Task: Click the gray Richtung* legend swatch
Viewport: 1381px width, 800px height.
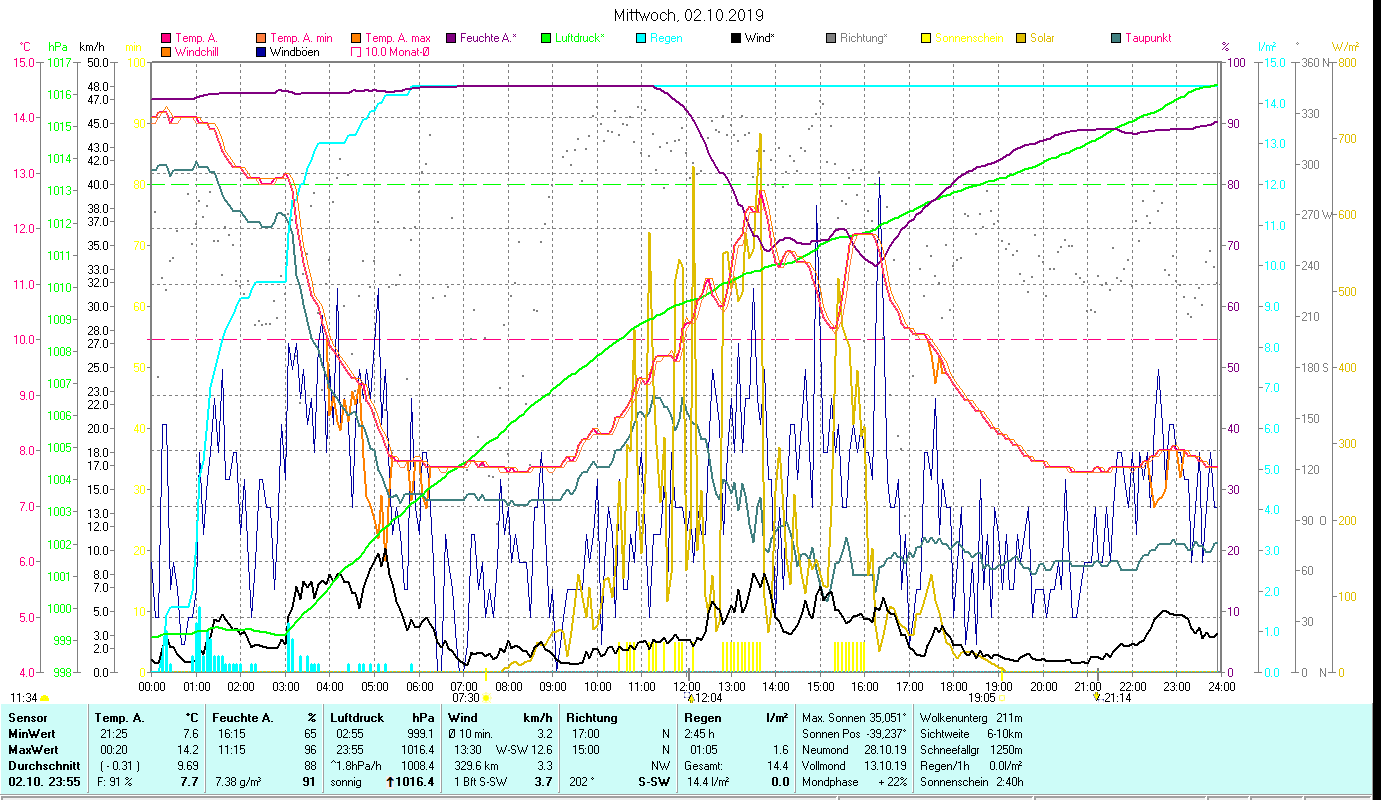Action: (x=831, y=38)
